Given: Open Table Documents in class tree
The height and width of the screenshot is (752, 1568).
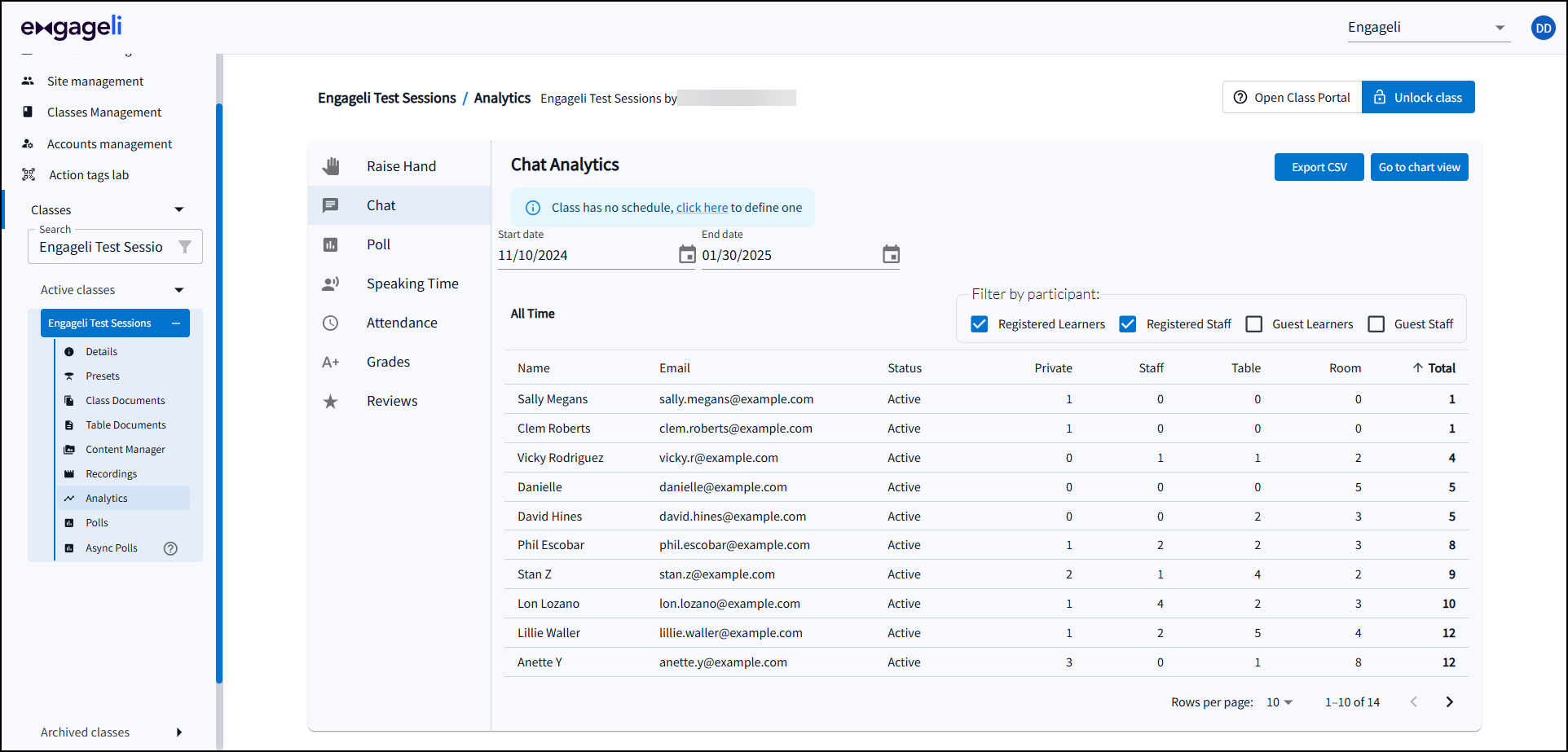Looking at the screenshot, I should coord(126,425).
